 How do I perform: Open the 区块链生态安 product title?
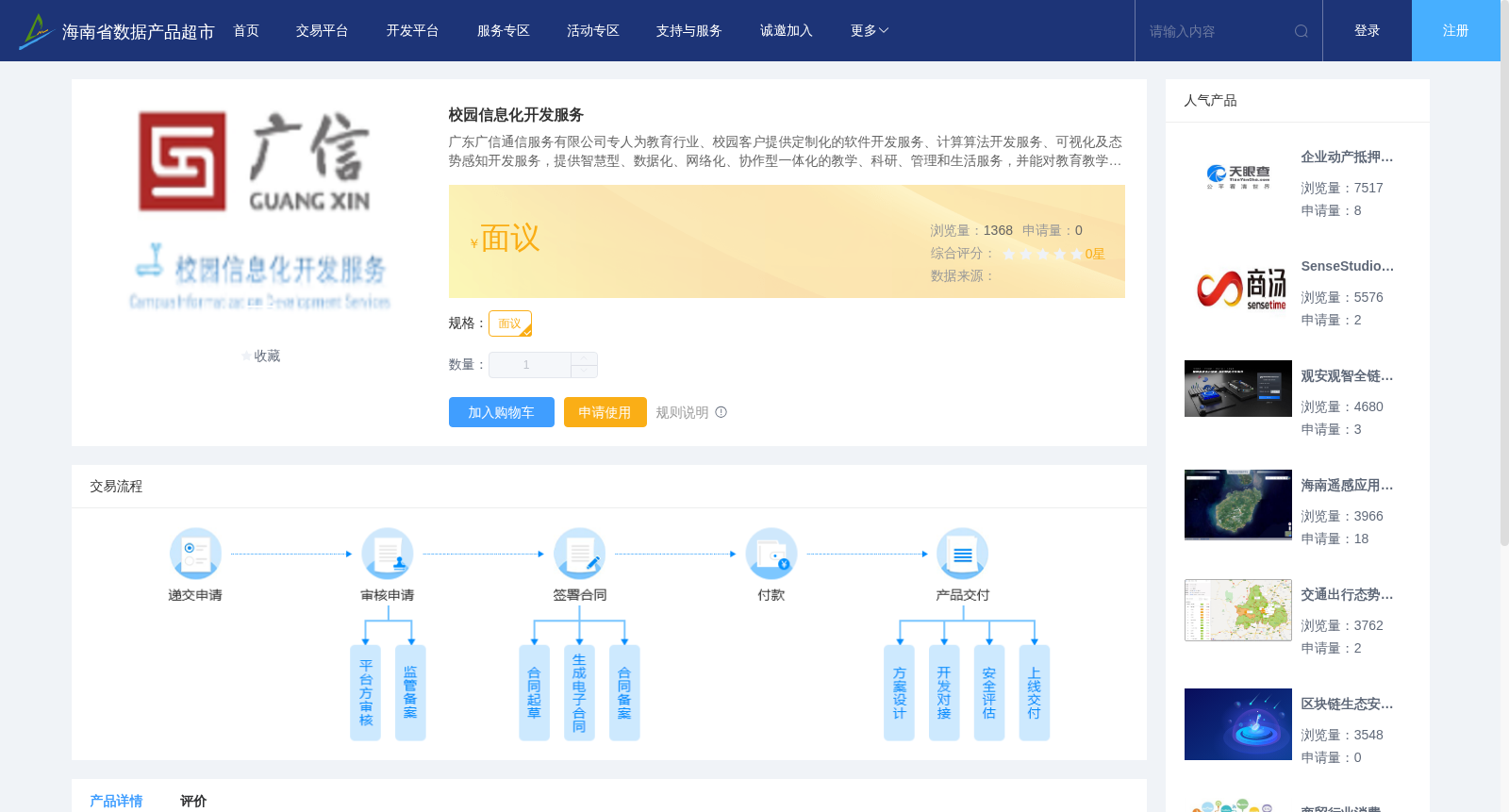tap(1347, 704)
